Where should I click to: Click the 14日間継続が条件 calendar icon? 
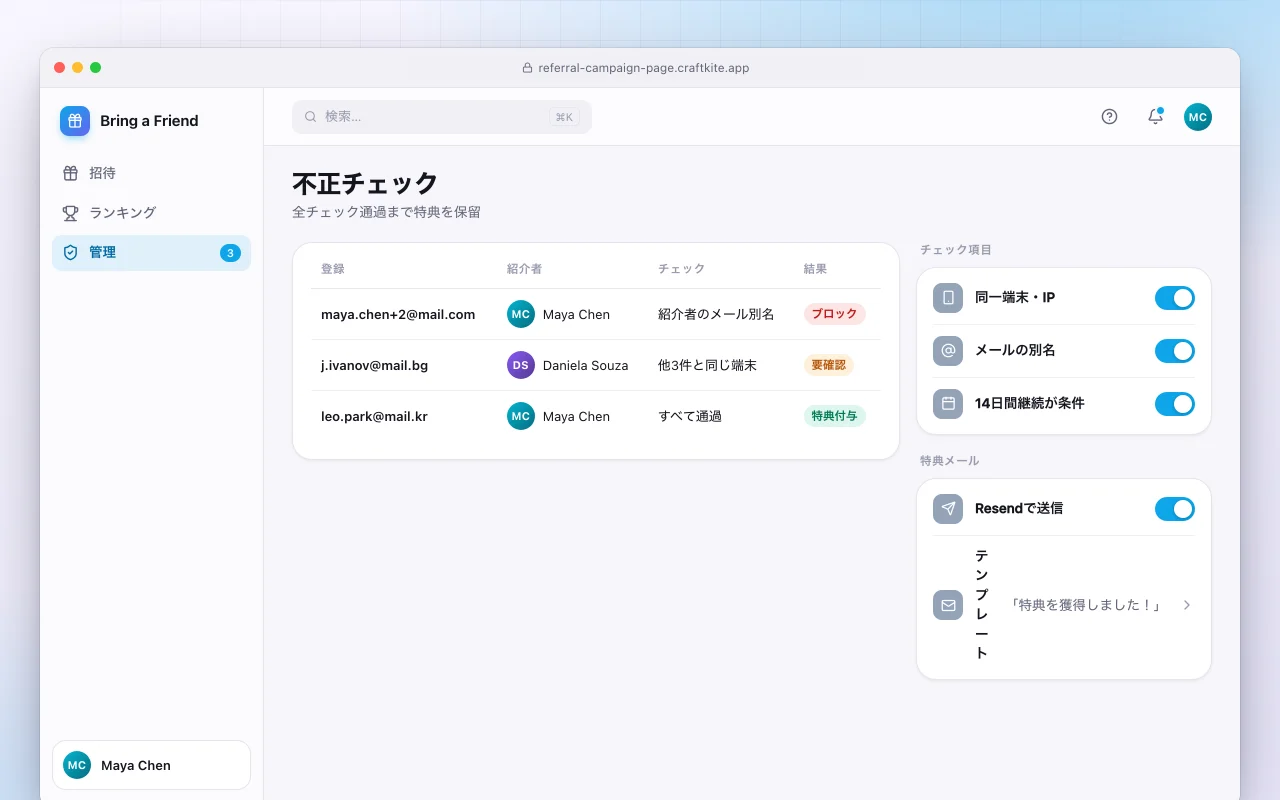click(x=948, y=404)
